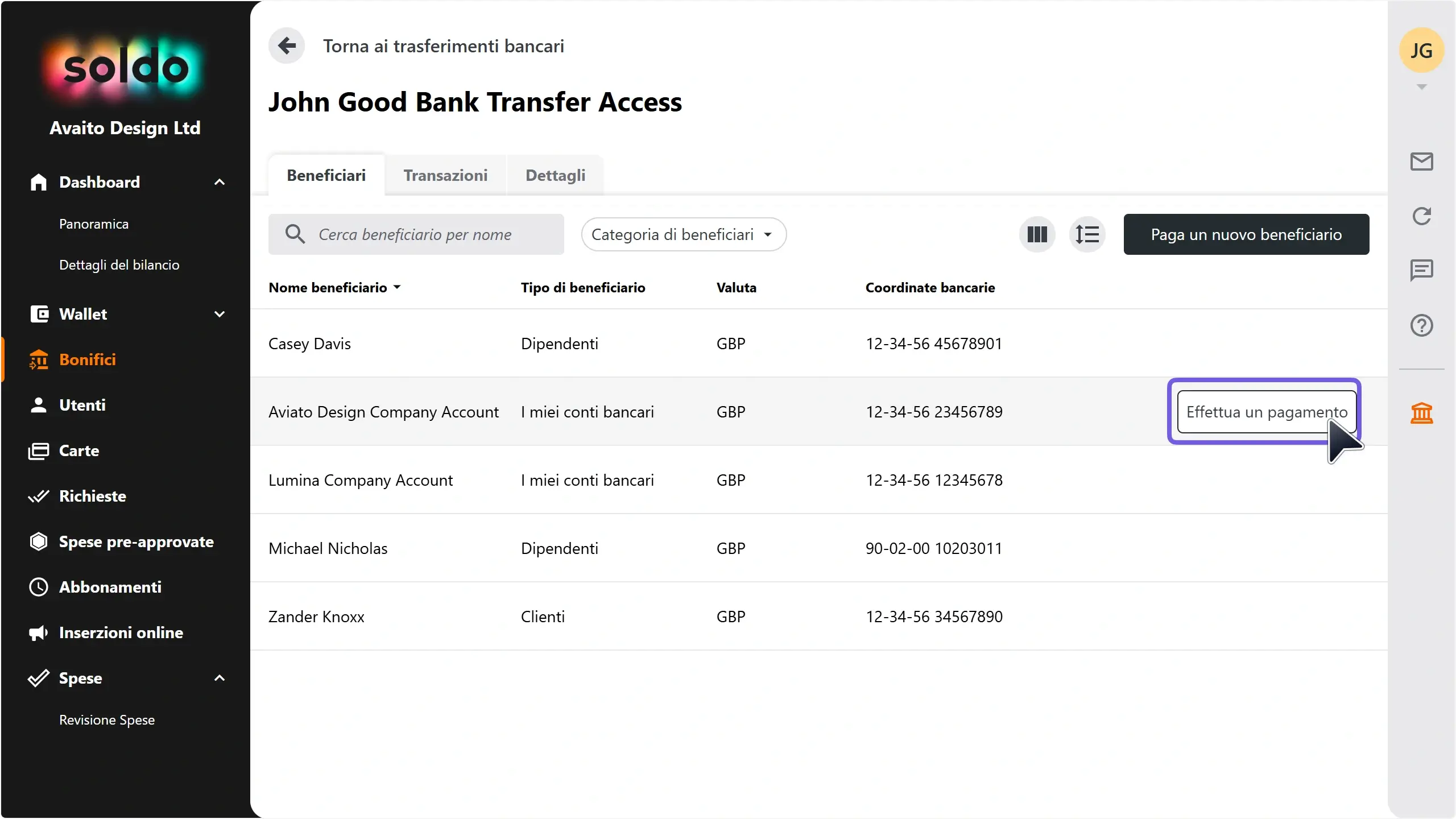The height and width of the screenshot is (819, 1456).
Task: Open the mail envelope icon
Action: click(1421, 162)
